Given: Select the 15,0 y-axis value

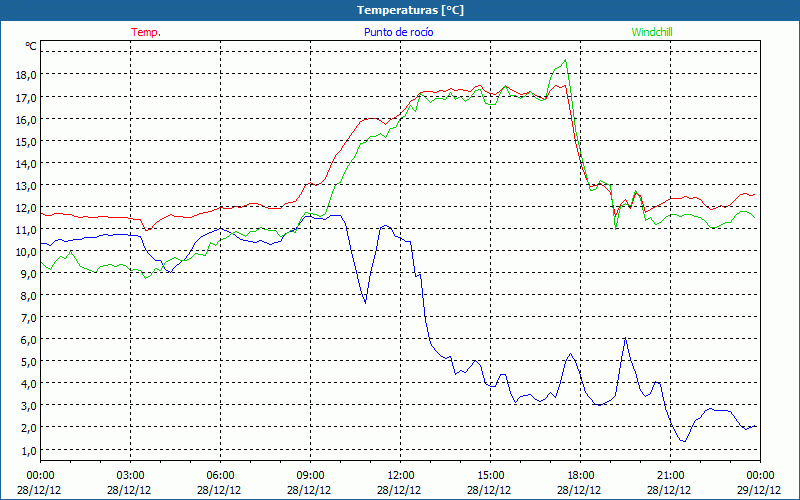Looking at the screenshot, I should [x=26, y=142].
